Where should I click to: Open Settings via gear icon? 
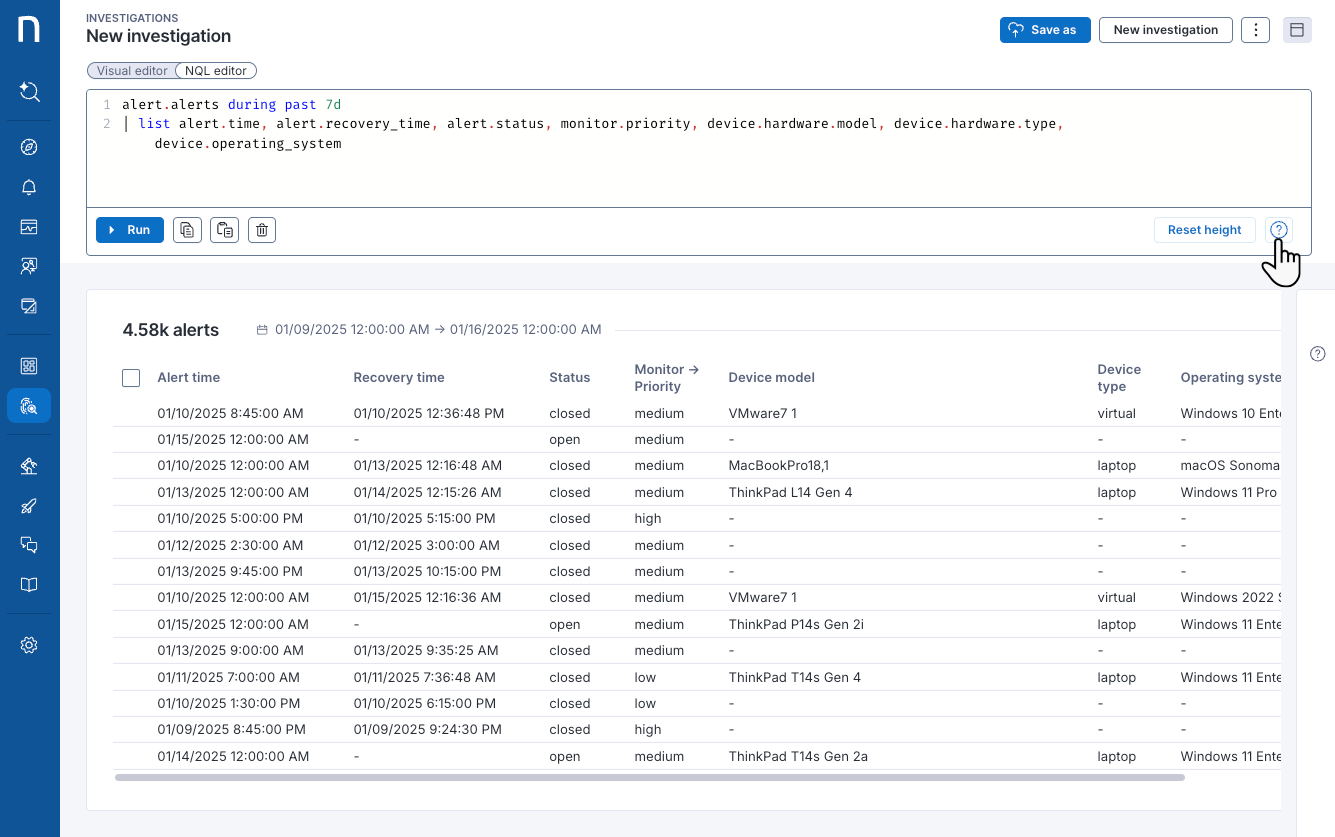pyautogui.click(x=29, y=644)
